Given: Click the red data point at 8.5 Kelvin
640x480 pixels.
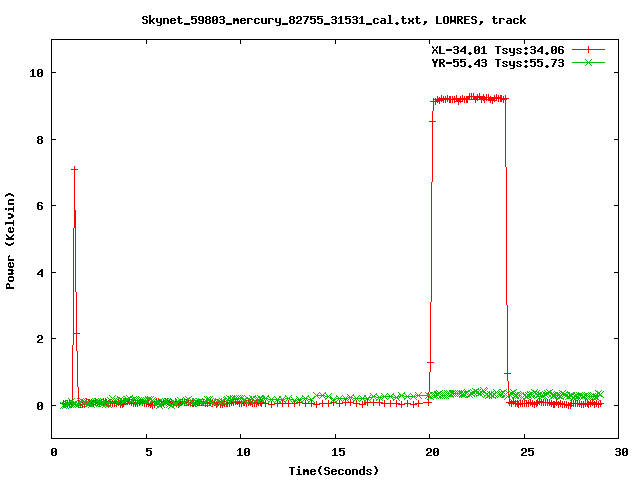Looking at the screenshot, I should click(432, 122).
